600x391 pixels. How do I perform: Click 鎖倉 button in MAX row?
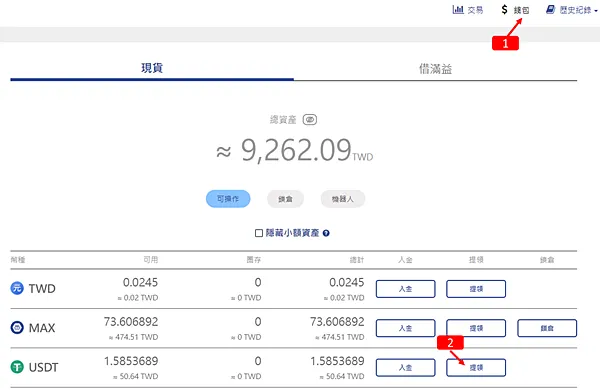(547, 328)
